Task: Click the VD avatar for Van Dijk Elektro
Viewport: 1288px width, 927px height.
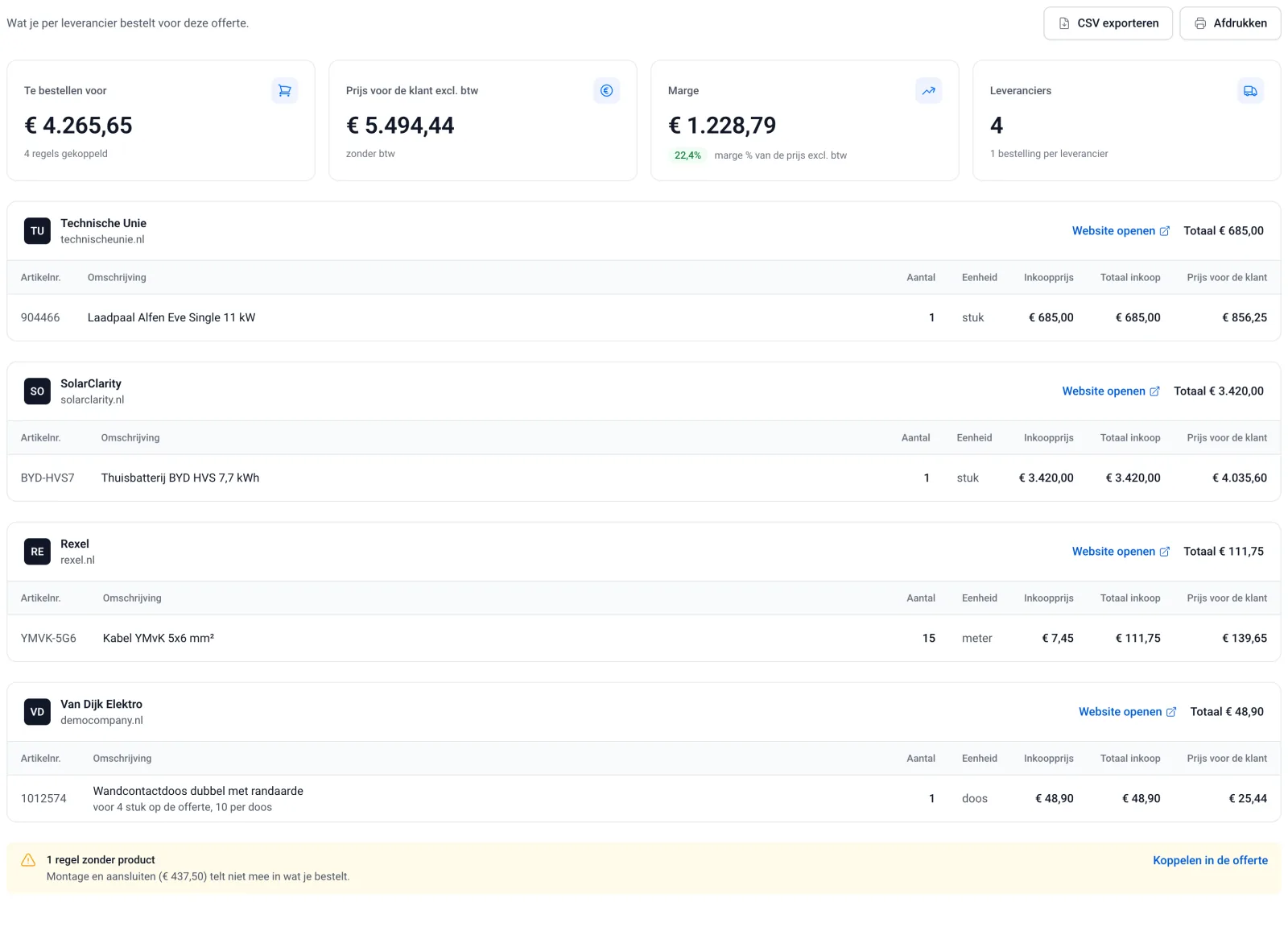Action: [x=37, y=712]
